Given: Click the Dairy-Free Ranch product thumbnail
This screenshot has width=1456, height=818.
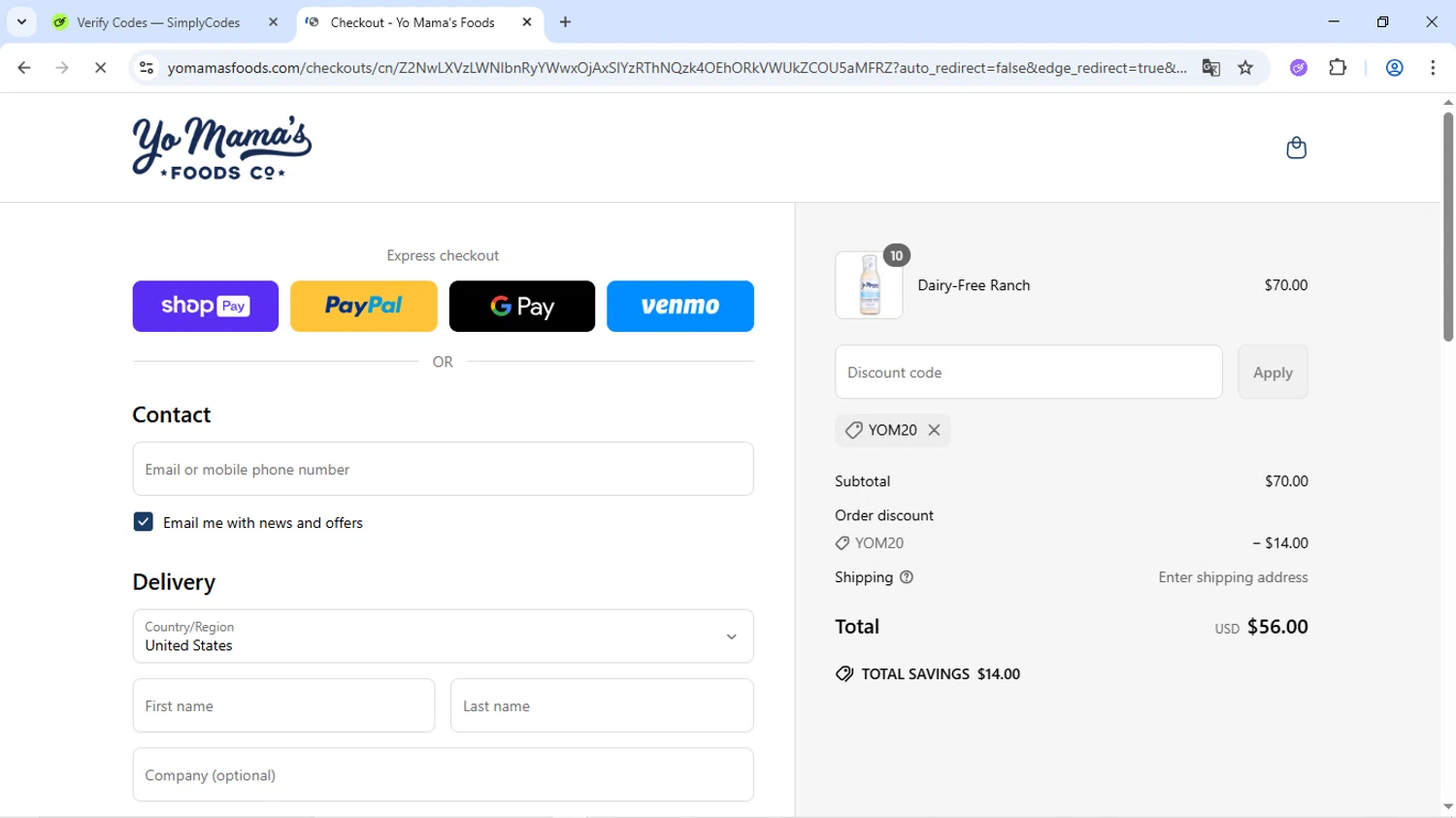Looking at the screenshot, I should point(869,285).
